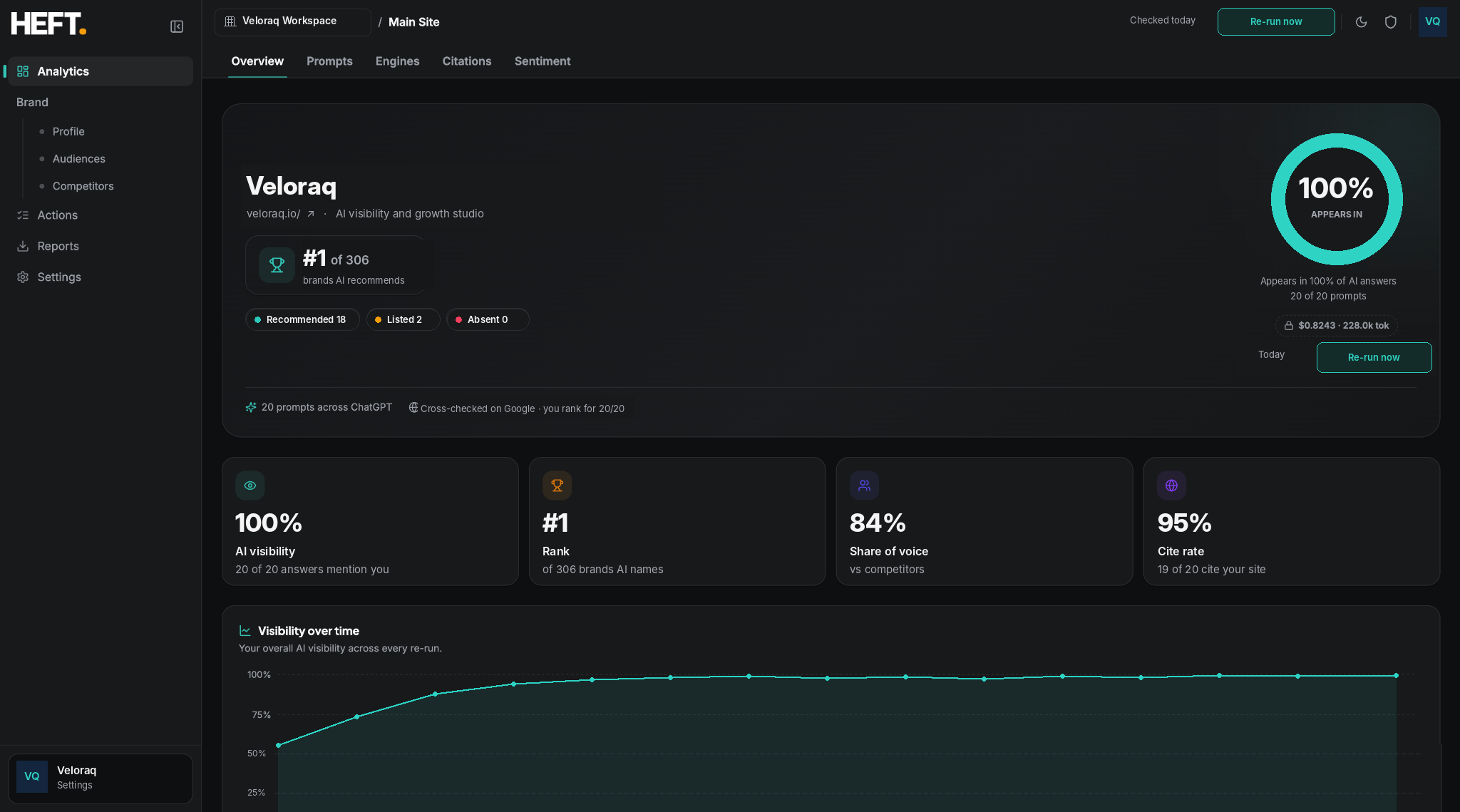Collapse the sidebar panel icon

pyautogui.click(x=177, y=26)
